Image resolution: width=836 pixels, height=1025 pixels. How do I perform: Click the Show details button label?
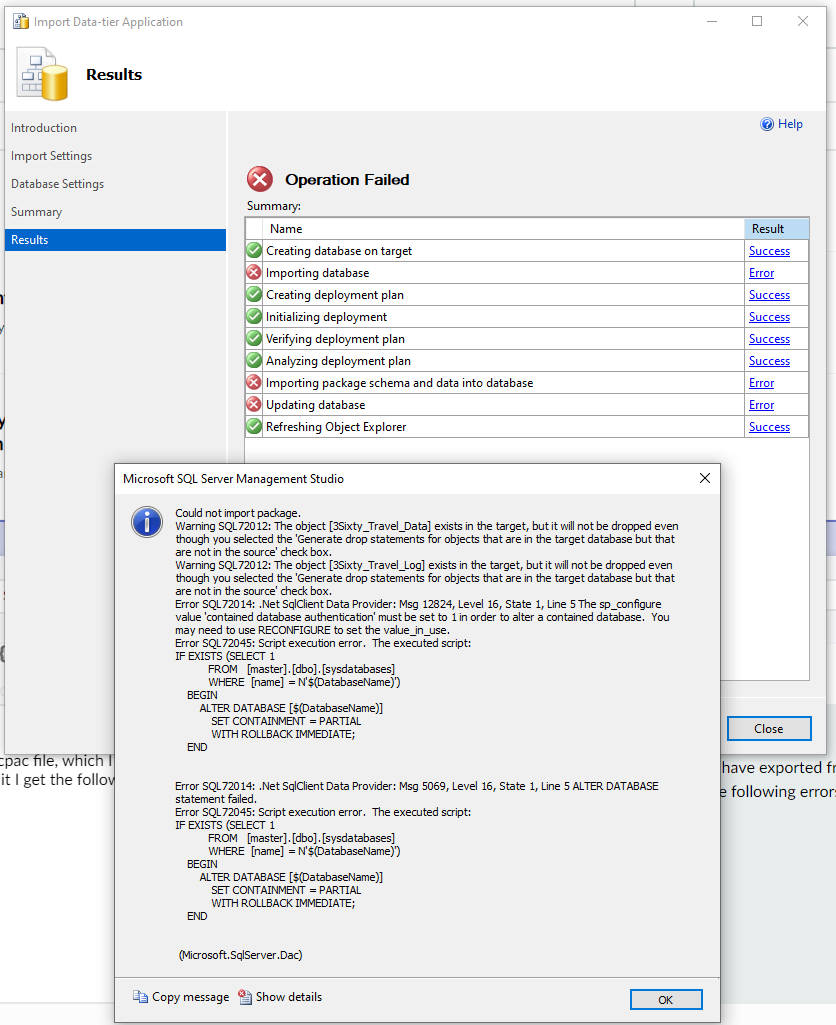pos(289,997)
